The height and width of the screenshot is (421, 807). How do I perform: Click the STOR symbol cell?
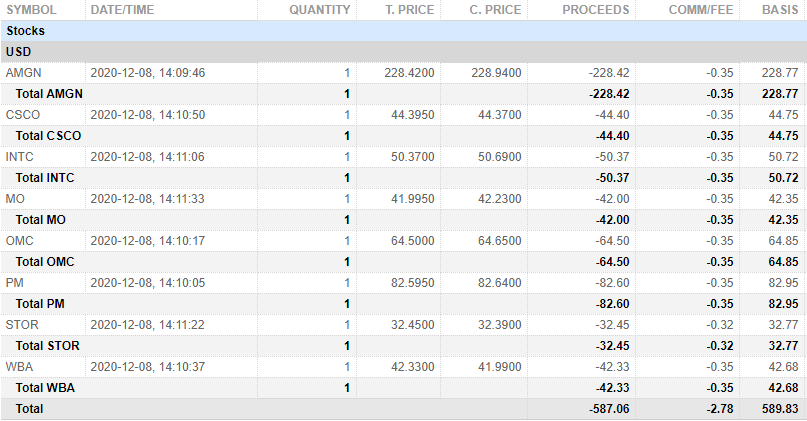pos(22,325)
